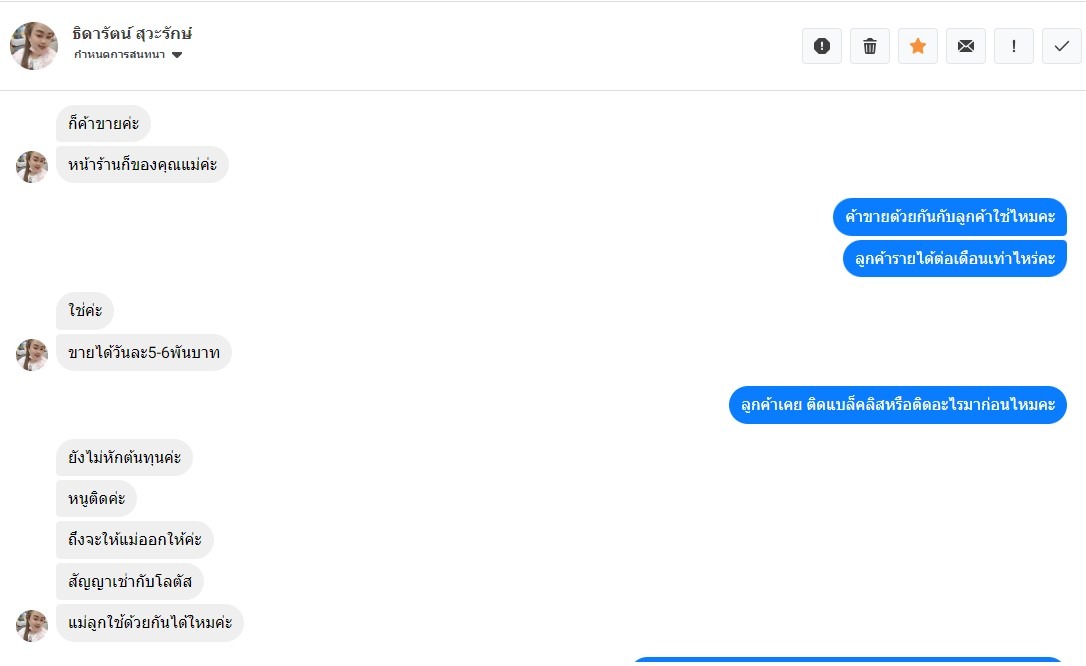This screenshot has height=666, width=1086.
Task: Click the สัญญาเช่ากับโลตัส message bubble
Action: coord(130,581)
